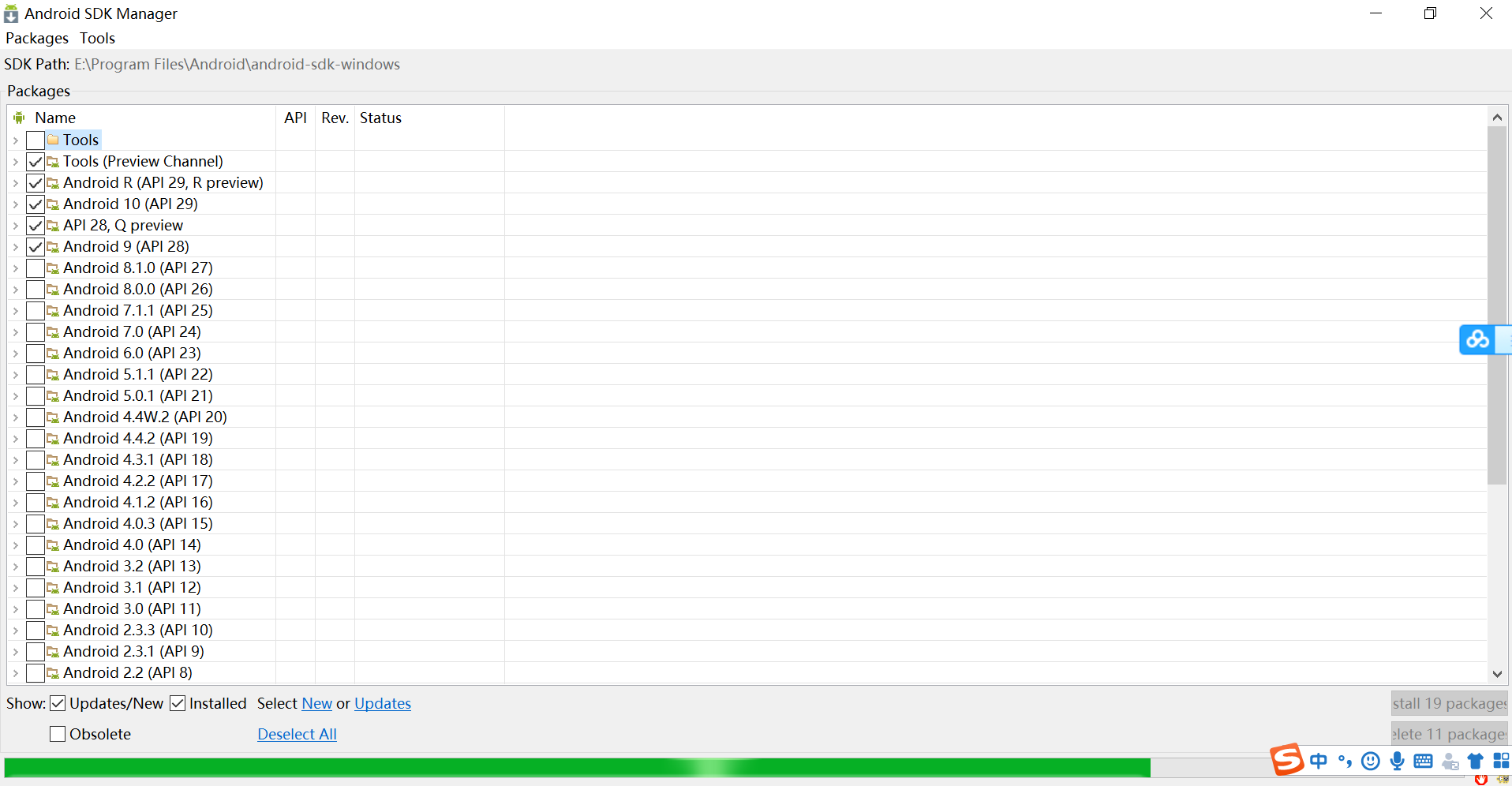The image size is (1512, 786).
Task: Open the Packages menu
Action: tap(37, 38)
